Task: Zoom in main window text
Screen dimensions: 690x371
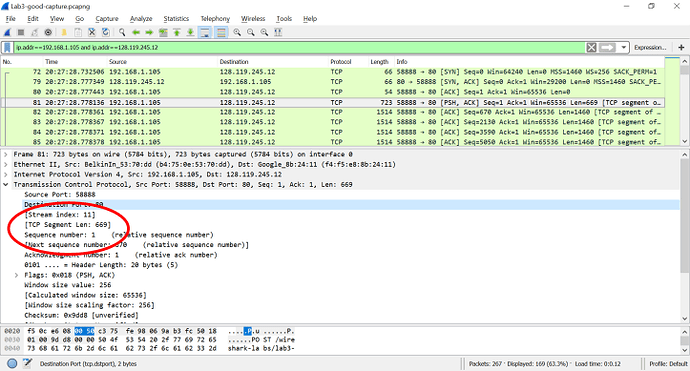Action: (x=237, y=32)
